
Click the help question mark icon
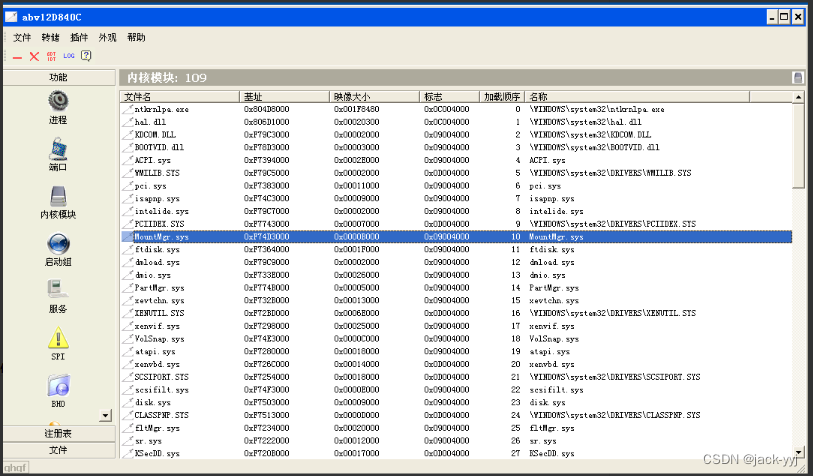pyautogui.click(x=87, y=55)
